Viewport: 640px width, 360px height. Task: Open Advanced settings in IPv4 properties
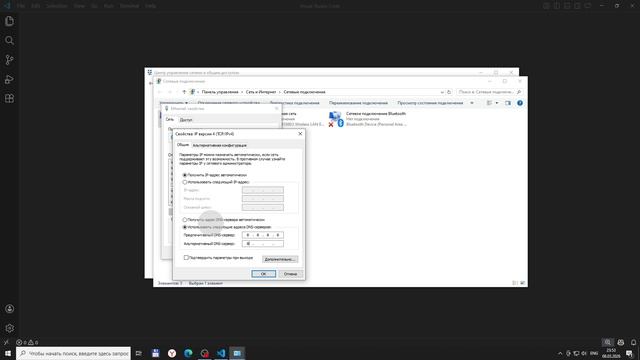280,259
